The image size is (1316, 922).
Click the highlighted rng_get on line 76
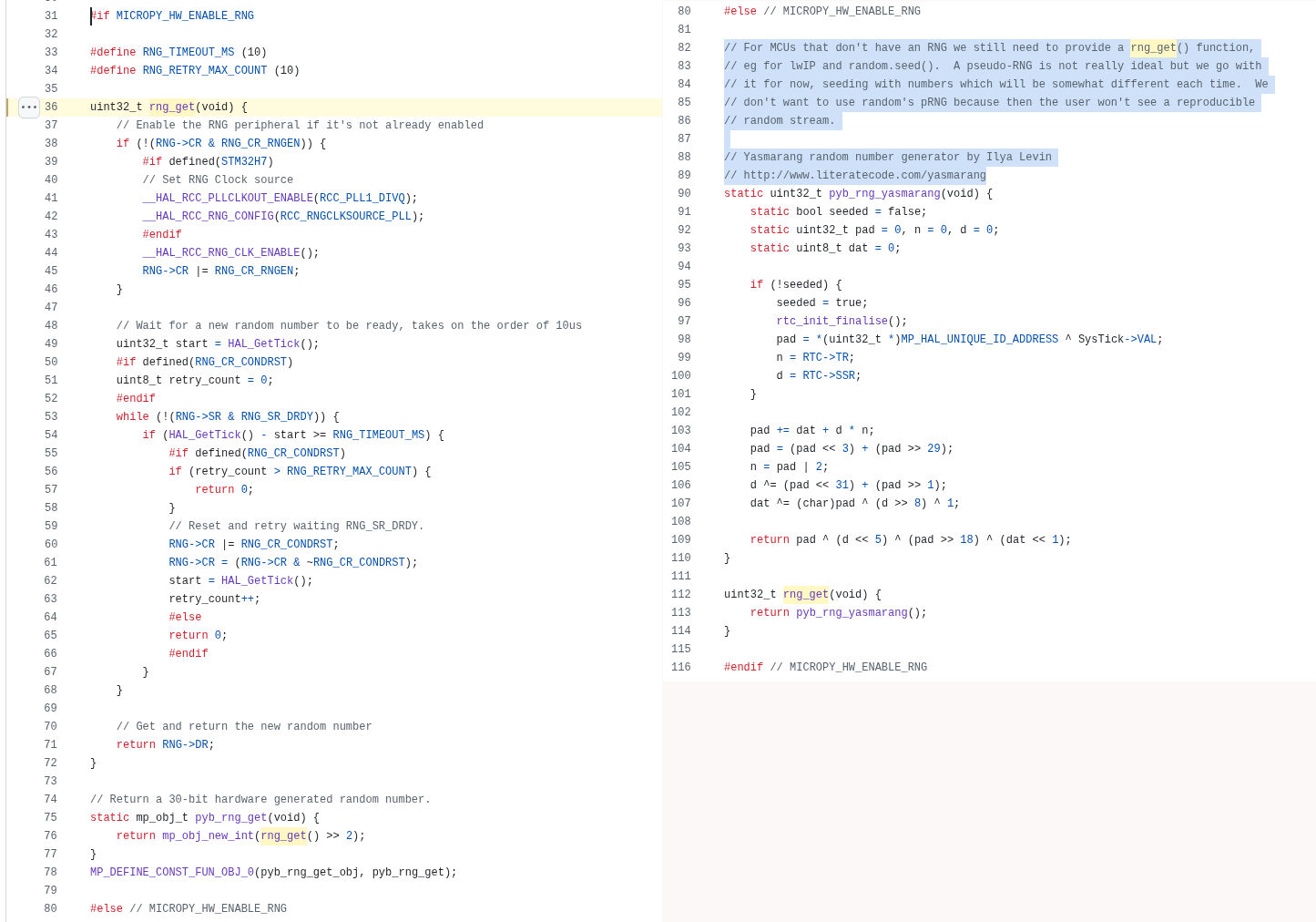click(x=283, y=835)
